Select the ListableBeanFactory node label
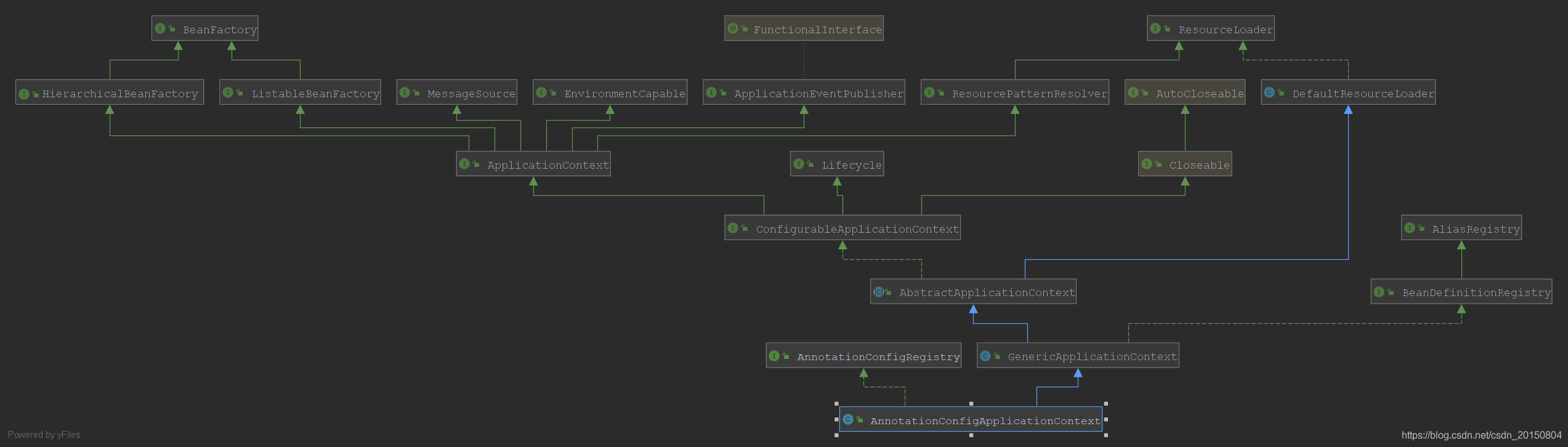 (315, 94)
